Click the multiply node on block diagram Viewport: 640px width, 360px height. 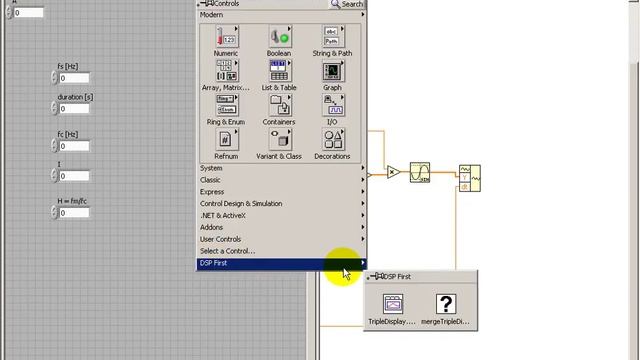pos(393,172)
